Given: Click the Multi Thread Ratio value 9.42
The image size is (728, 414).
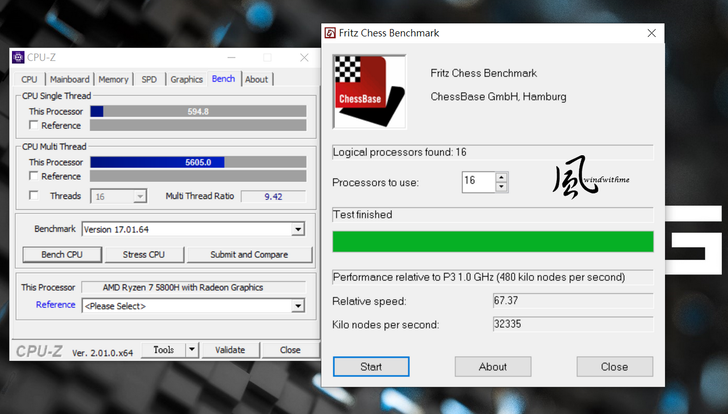Looking at the screenshot, I should (273, 196).
